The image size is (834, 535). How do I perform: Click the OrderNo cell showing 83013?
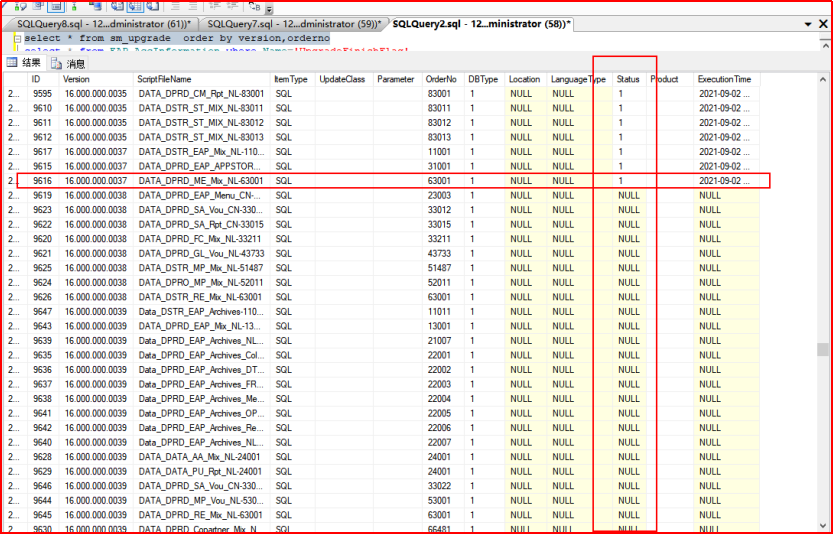[438, 137]
